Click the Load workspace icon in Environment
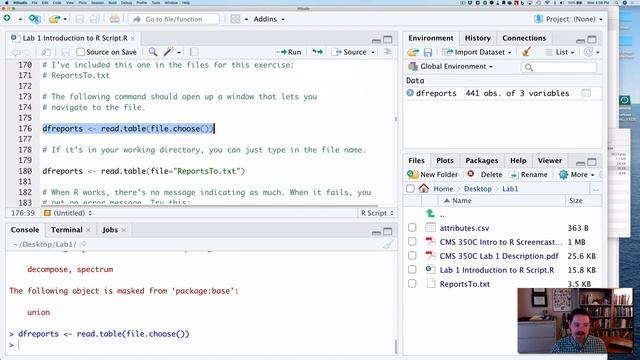This screenshot has width=640, height=360. [x=413, y=52]
